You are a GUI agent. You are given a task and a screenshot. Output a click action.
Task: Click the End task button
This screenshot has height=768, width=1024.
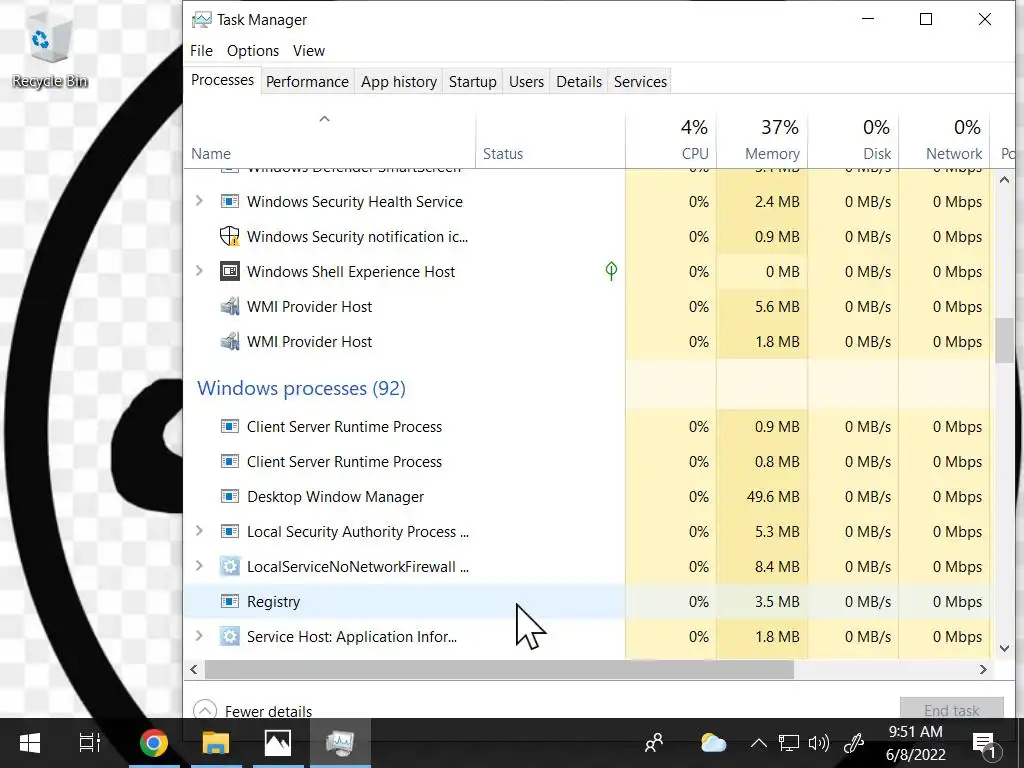(x=952, y=709)
